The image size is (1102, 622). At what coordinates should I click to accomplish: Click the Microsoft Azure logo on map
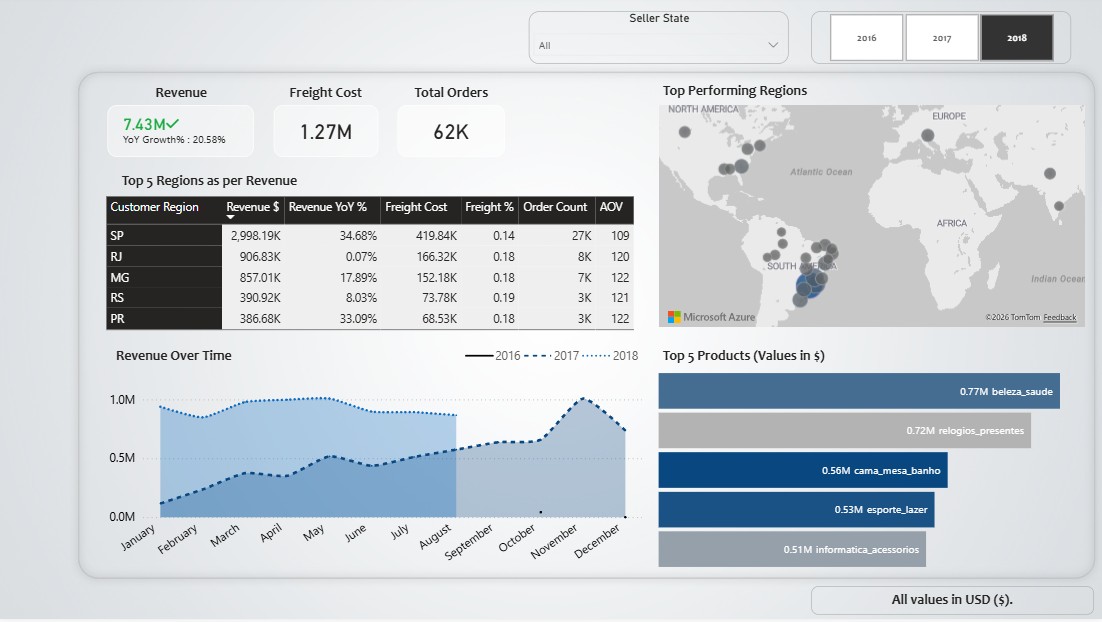711,317
